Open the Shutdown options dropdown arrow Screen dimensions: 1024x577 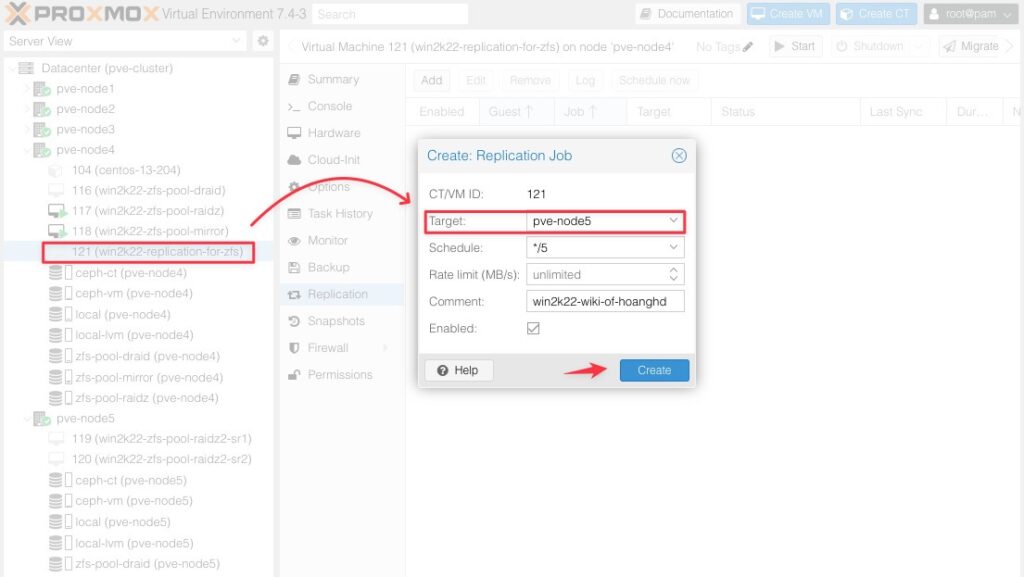pos(919,46)
